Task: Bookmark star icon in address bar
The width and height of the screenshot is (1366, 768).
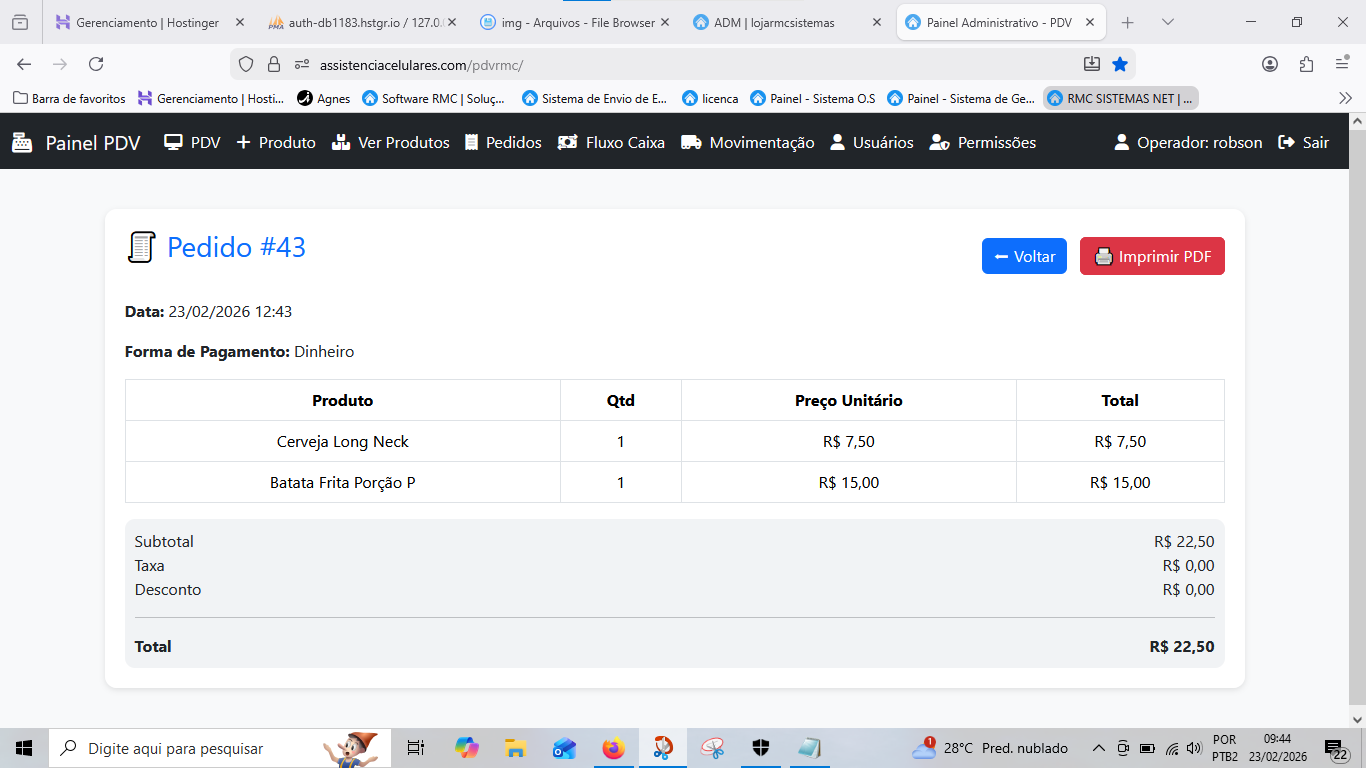Action: [1120, 64]
